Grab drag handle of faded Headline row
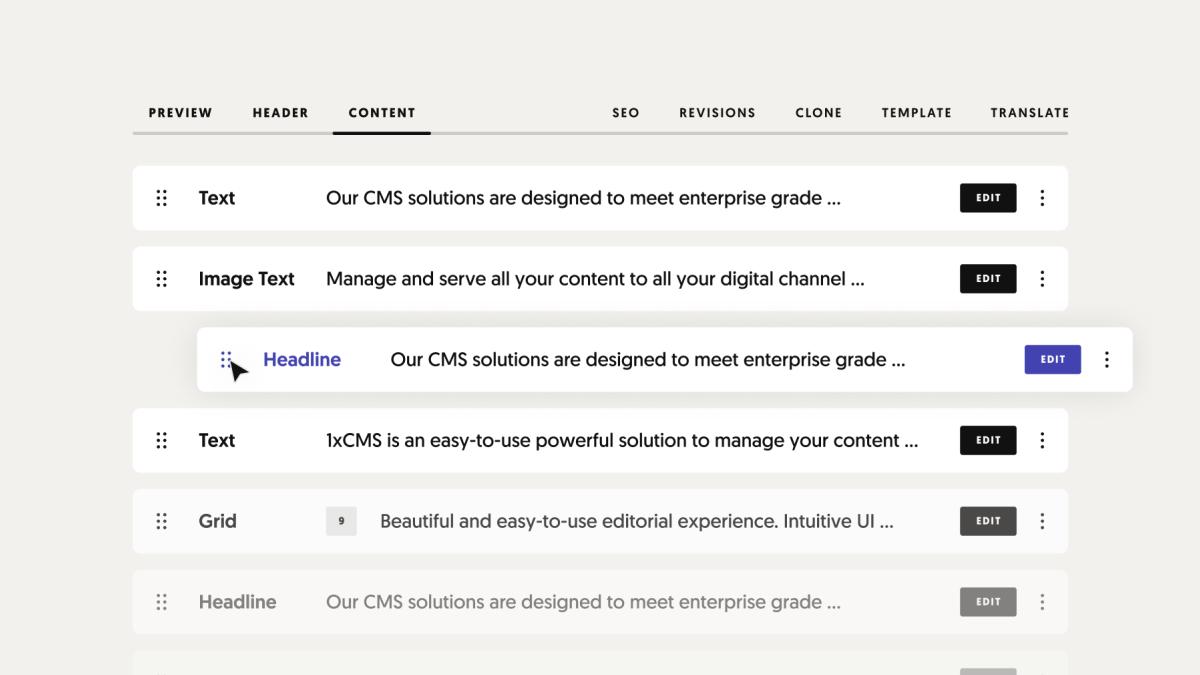The height and width of the screenshot is (675, 1200). point(162,602)
